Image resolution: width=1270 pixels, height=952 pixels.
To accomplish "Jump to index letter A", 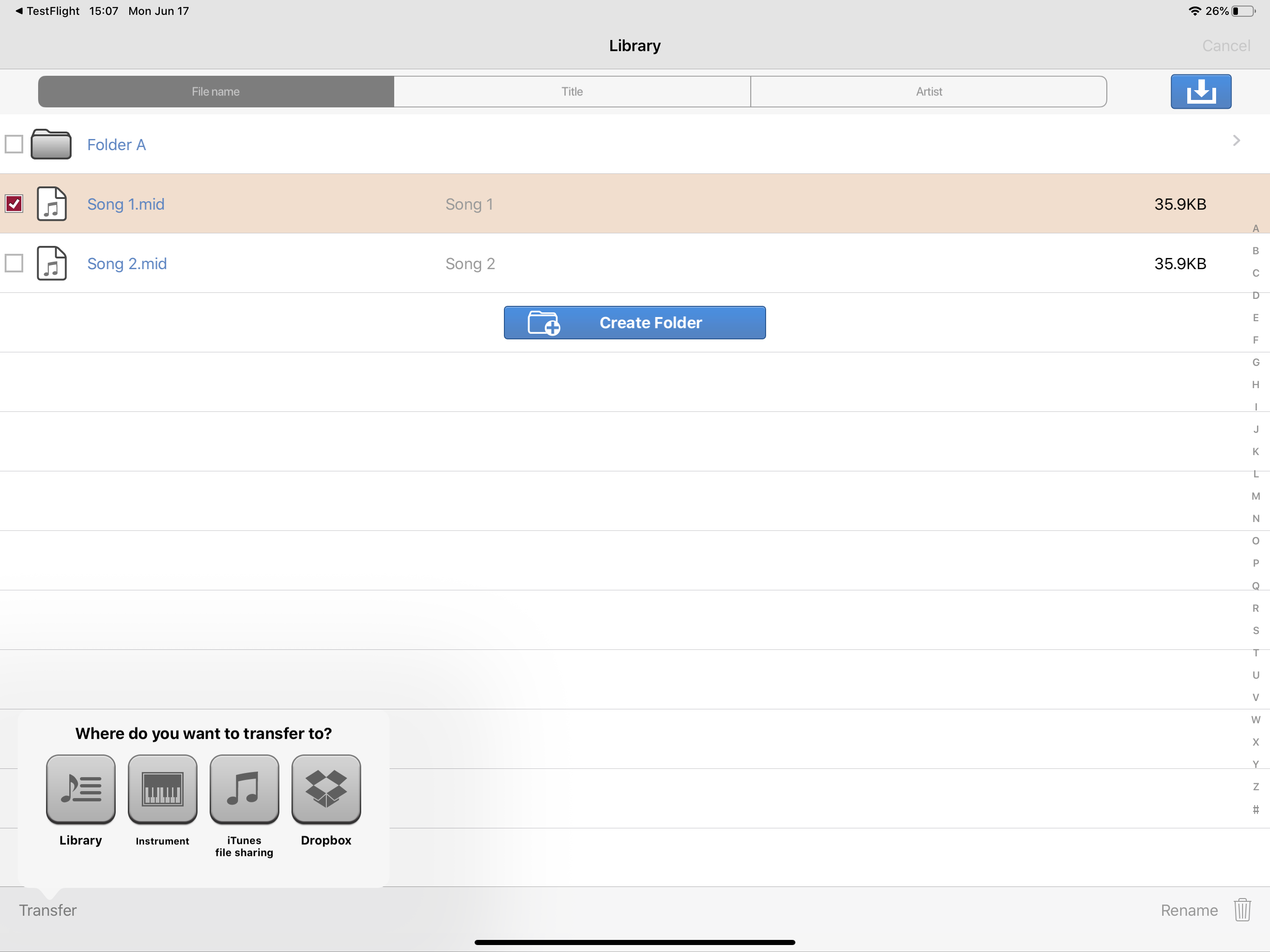I will pyautogui.click(x=1256, y=229).
